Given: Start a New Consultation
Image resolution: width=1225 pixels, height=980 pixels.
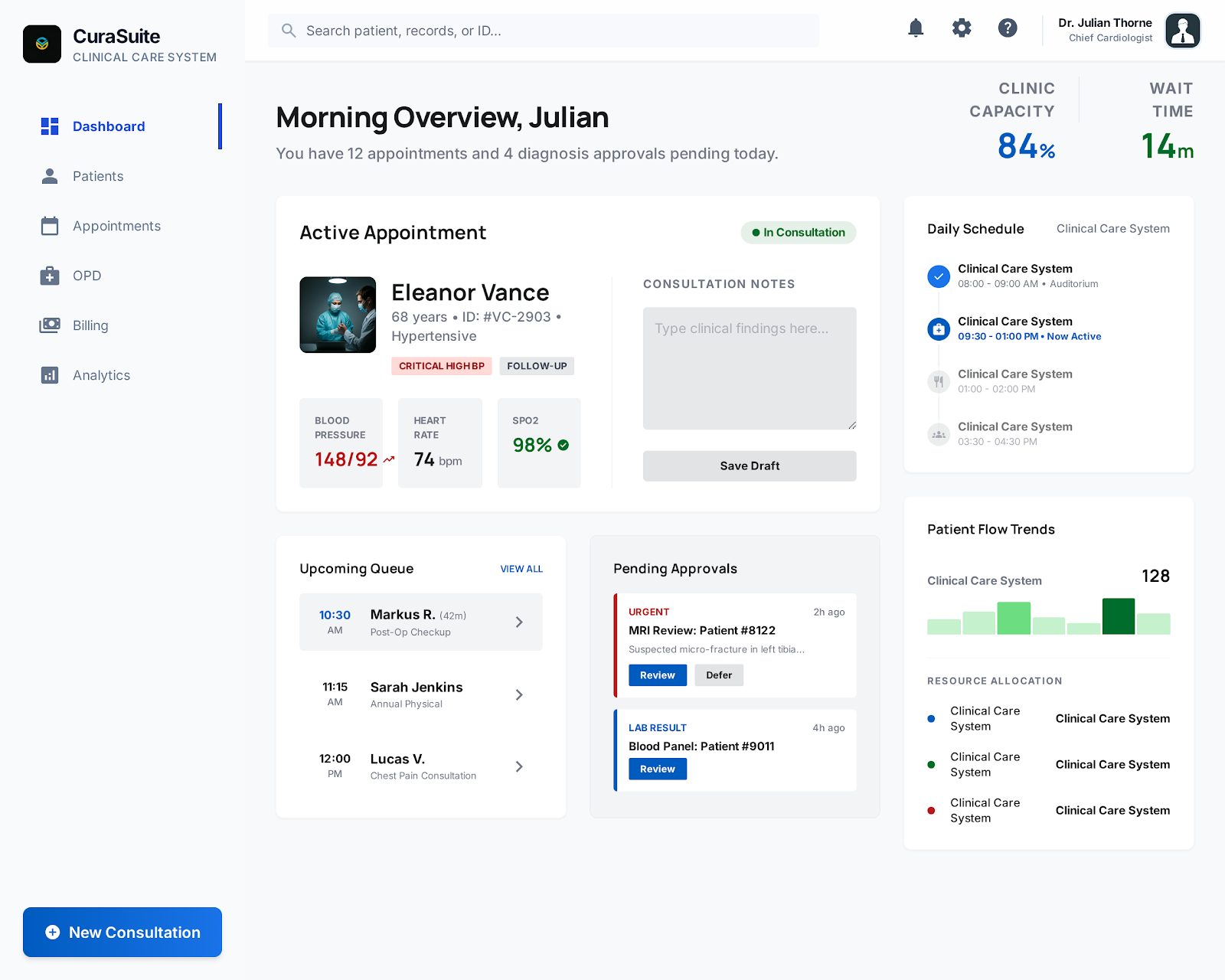Looking at the screenshot, I should tap(122, 933).
